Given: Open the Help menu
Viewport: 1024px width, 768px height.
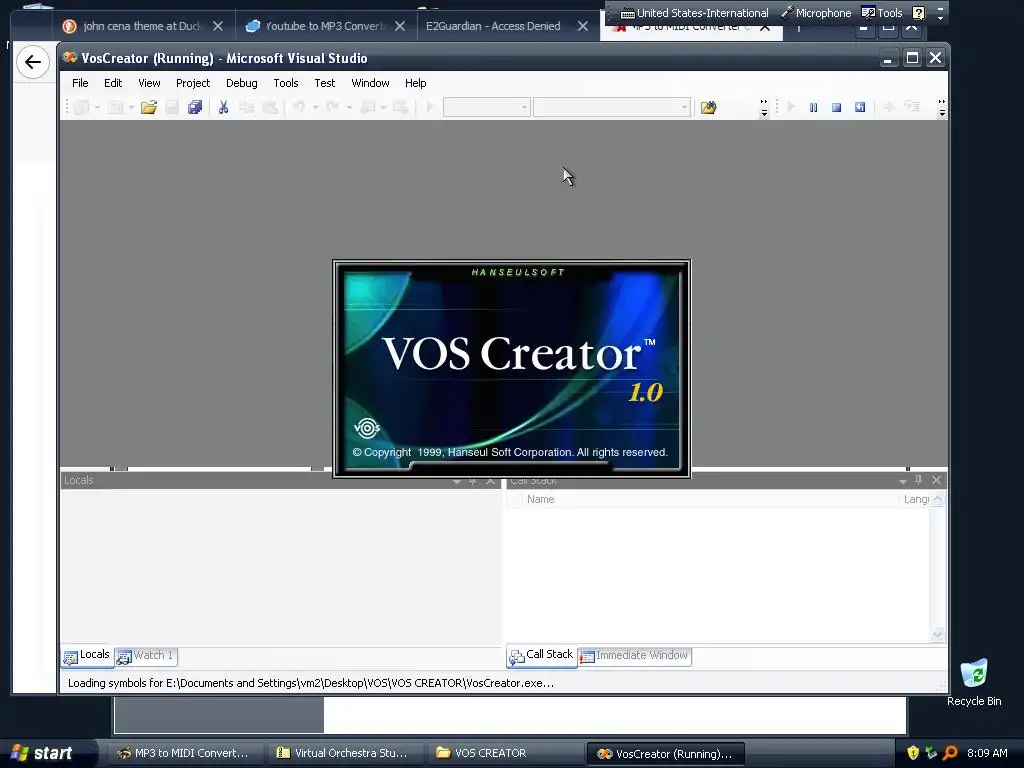Looking at the screenshot, I should coord(415,83).
